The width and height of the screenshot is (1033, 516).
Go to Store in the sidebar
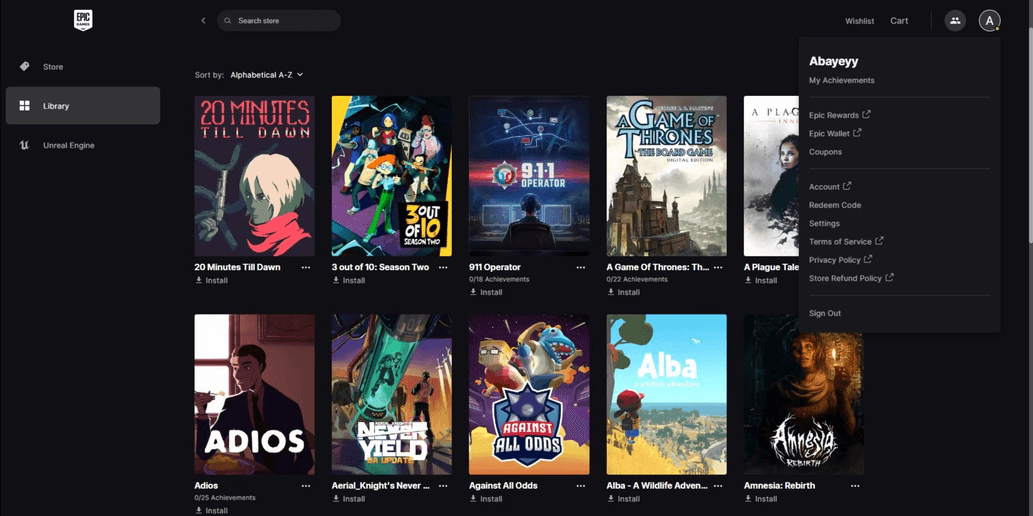coord(82,67)
